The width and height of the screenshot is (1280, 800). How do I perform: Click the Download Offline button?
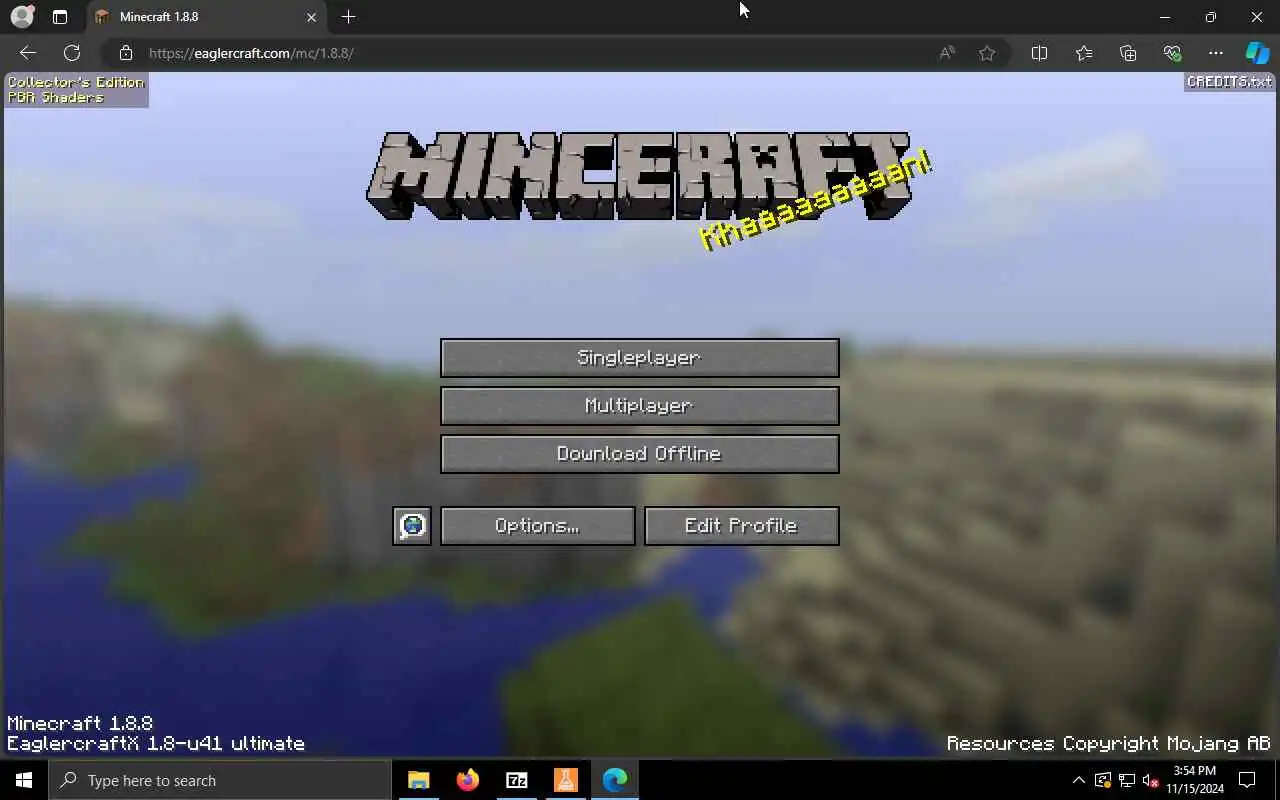[x=639, y=454]
